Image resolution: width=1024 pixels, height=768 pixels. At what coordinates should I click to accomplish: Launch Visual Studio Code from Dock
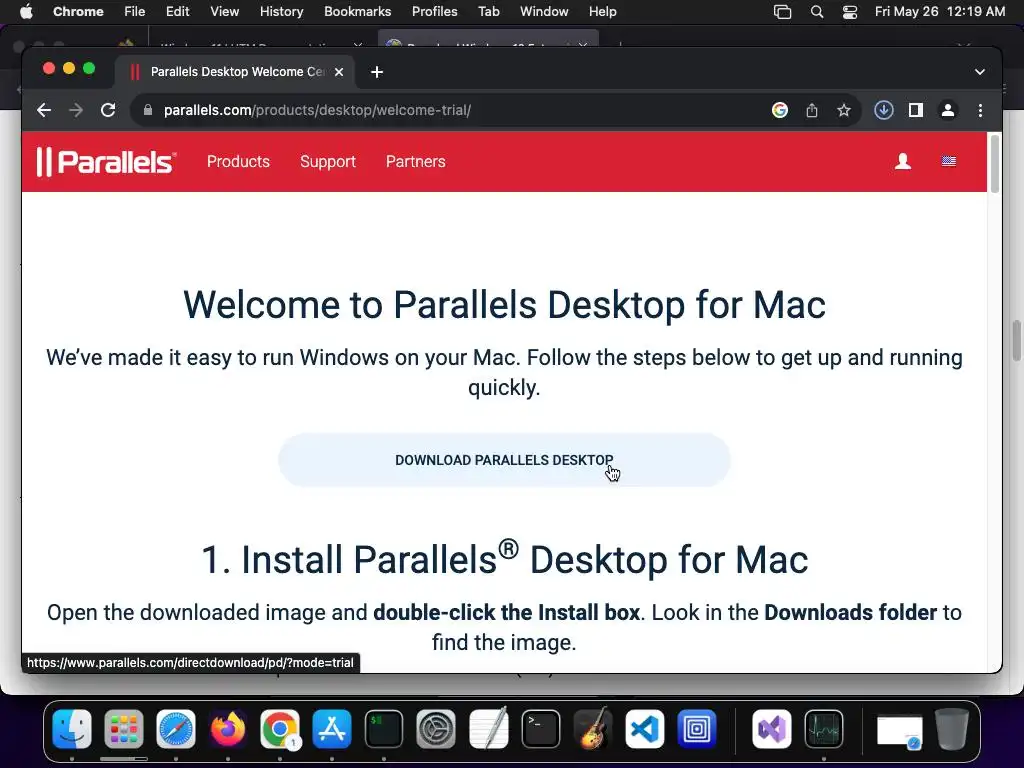point(645,728)
